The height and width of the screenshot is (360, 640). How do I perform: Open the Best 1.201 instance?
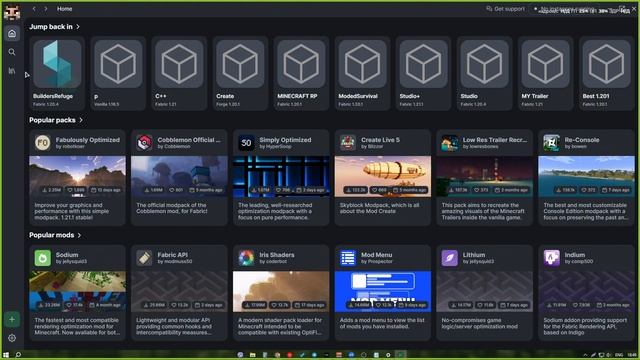tap(606, 73)
